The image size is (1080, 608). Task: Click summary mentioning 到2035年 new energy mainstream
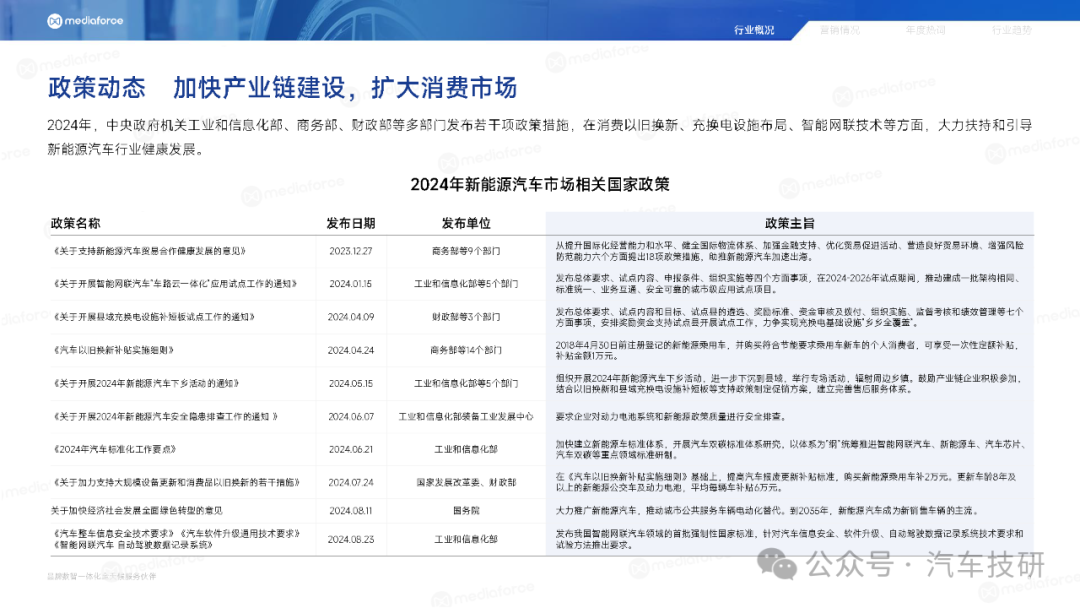(767, 511)
